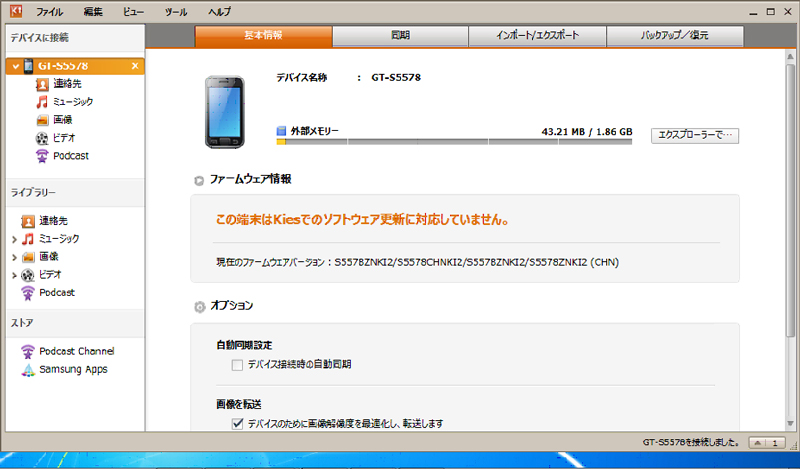
Task: Click the large phone image thumbnail
Action: (x=224, y=112)
